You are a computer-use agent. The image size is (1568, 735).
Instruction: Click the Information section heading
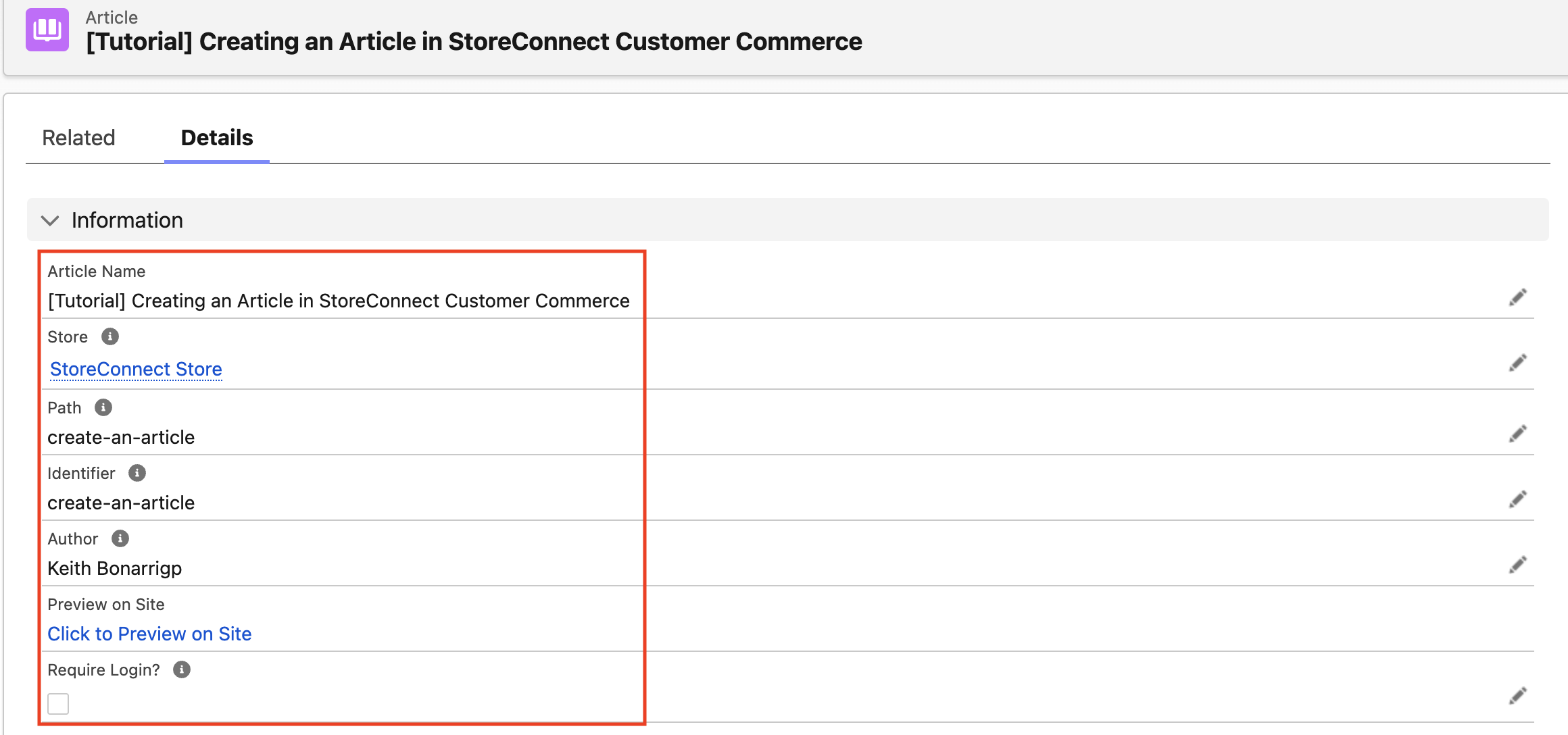pos(127,220)
